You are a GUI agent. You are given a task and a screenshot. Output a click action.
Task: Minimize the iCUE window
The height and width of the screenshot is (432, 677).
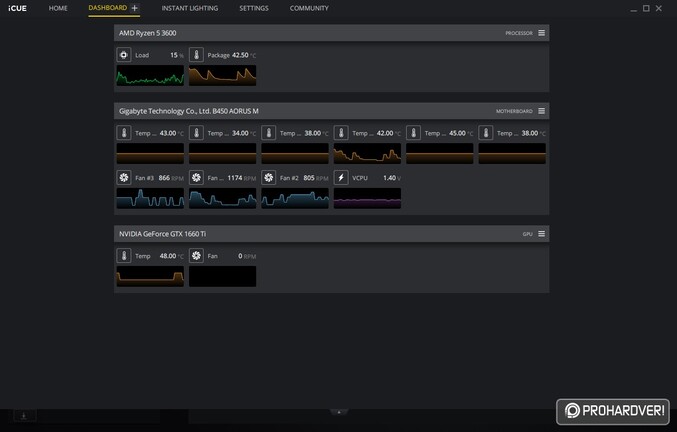pyautogui.click(x=633, y=9)
